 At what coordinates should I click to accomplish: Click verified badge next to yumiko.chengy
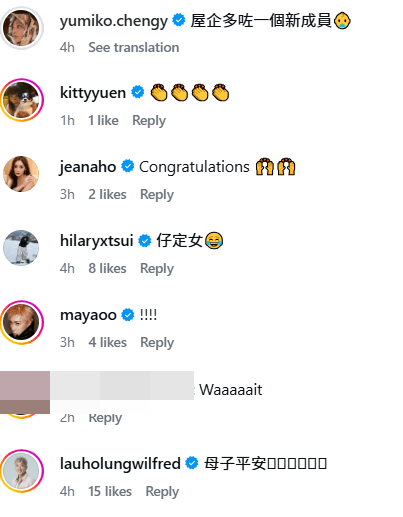click(x=179, y=20)
